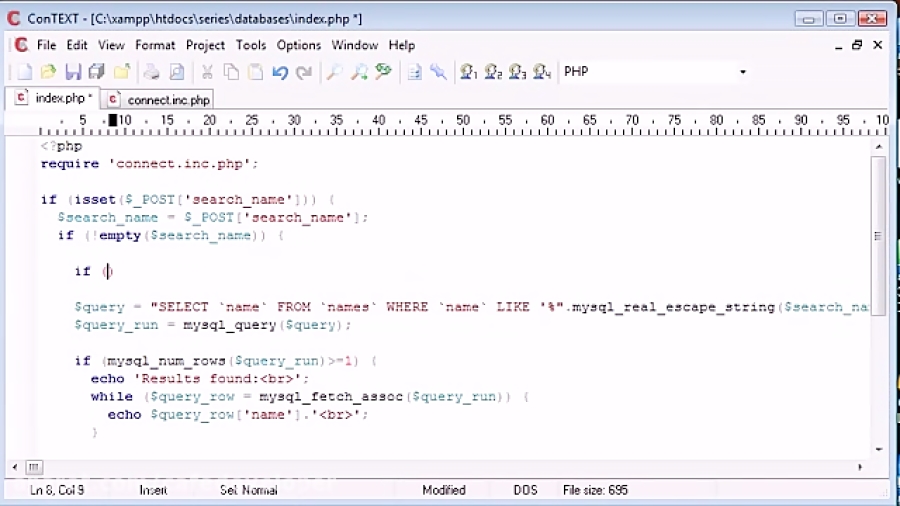Click the echo 'Results found:<br>' line
The height and width of the screenshot is (506, 900).
[x=200, y=379]
